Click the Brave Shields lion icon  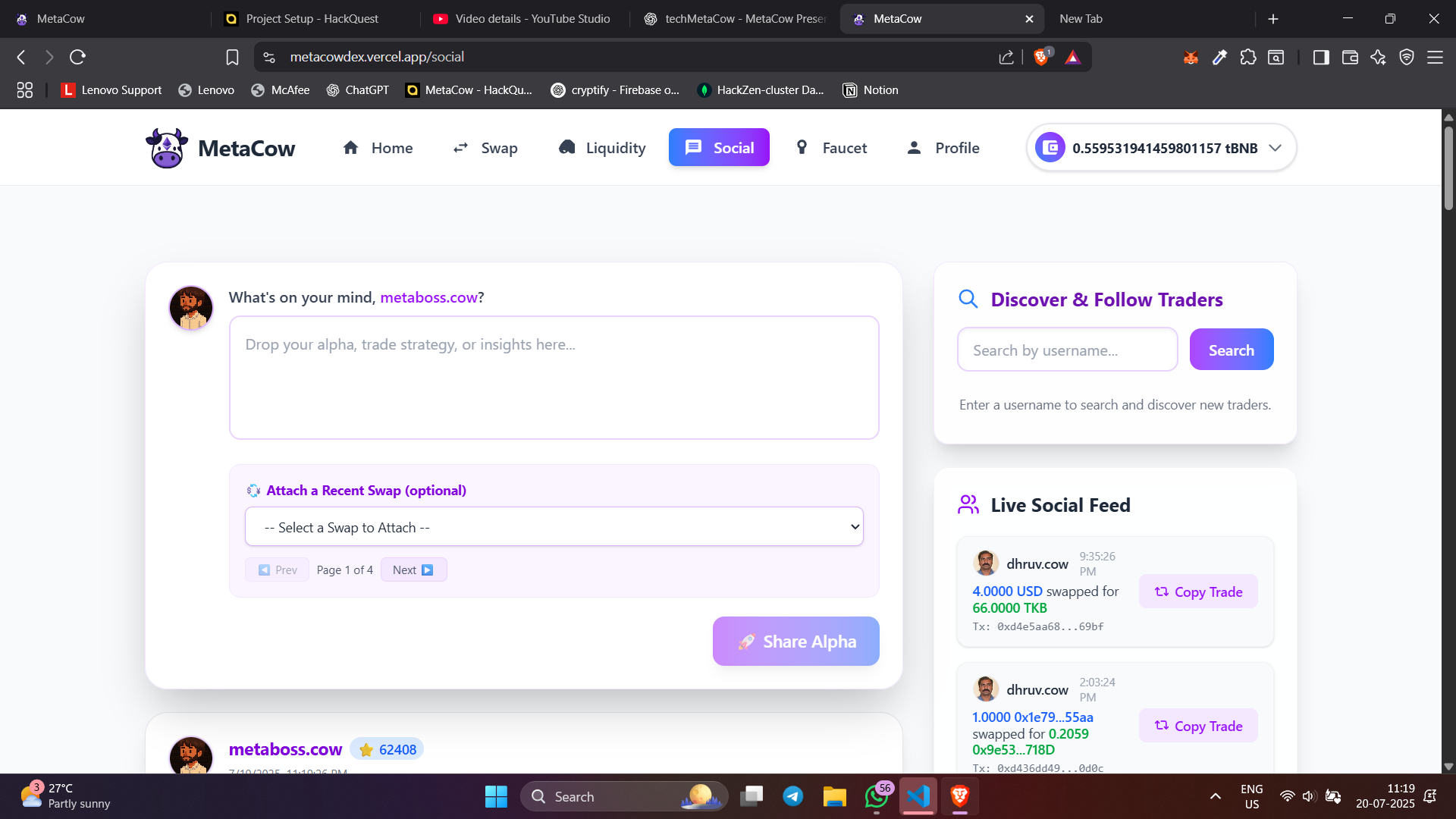point(1041,58)
